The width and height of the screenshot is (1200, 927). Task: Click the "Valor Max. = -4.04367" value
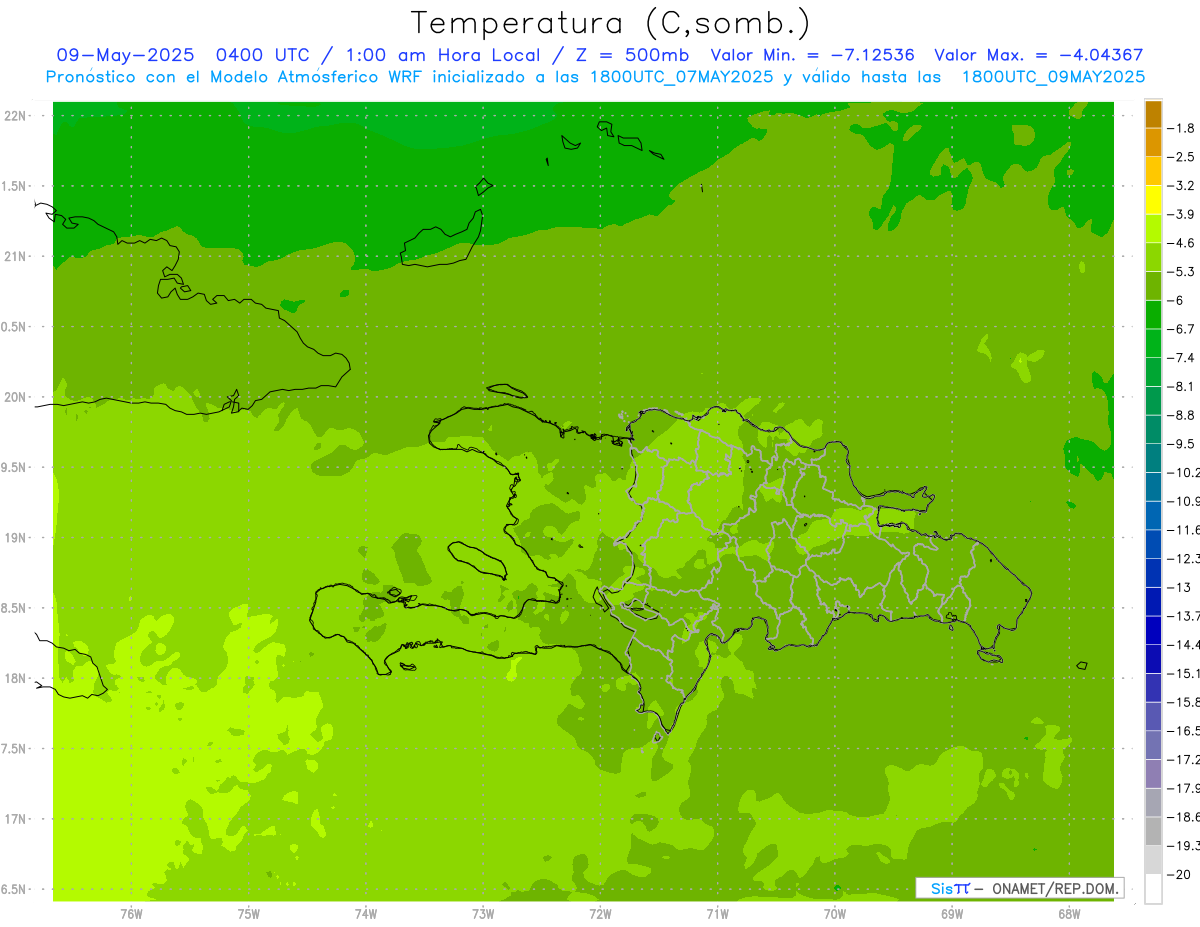tap(1039, 56)
